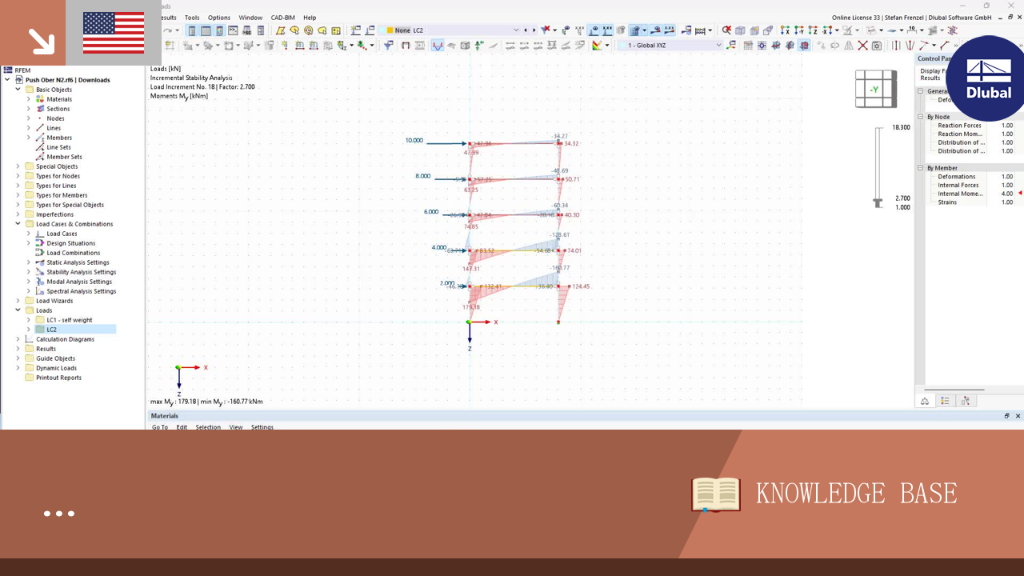The width and height of the screenshot is (1024, 576).
Task: Collapse the Loads tree node
Action: [x=18, y=310]
